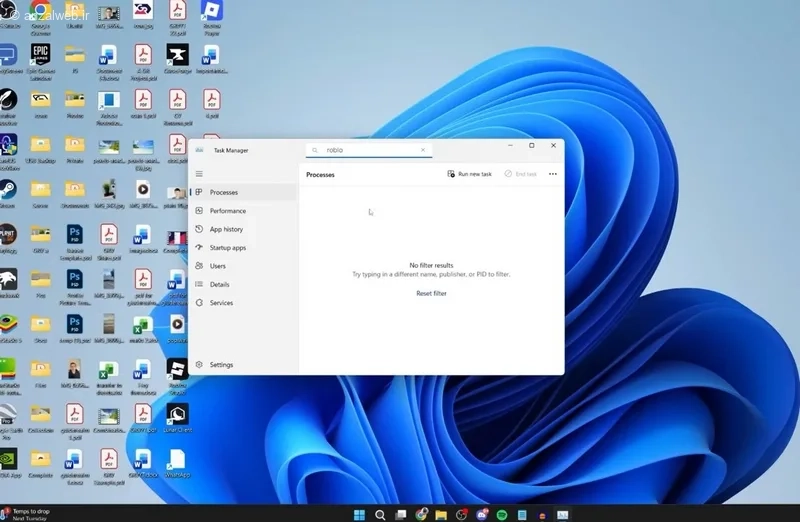Select the Lunar Client desktop shortcut

click(x=177, y=418)
